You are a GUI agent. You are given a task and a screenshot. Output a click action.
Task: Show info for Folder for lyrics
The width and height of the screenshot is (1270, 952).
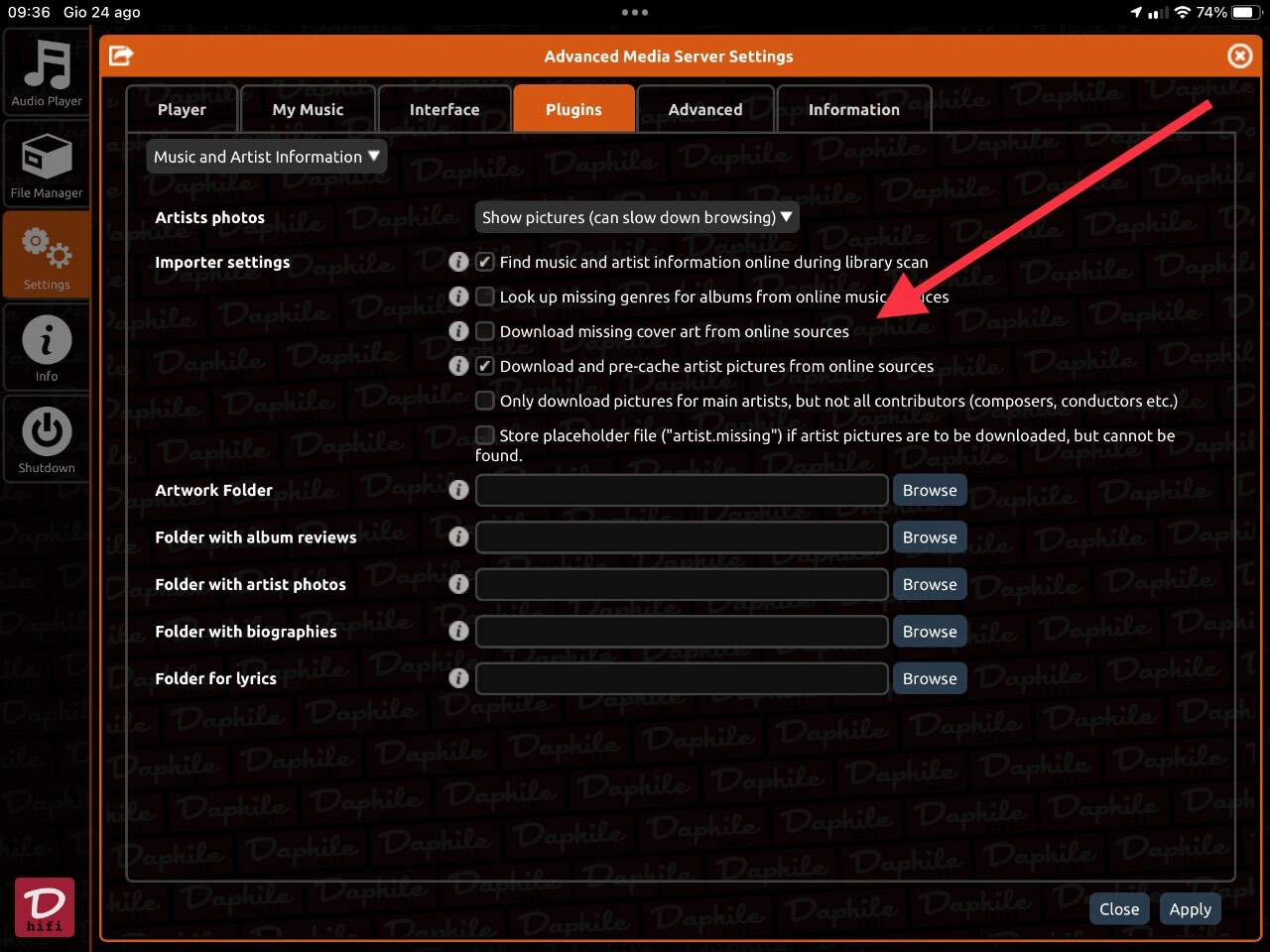point(458,678)
